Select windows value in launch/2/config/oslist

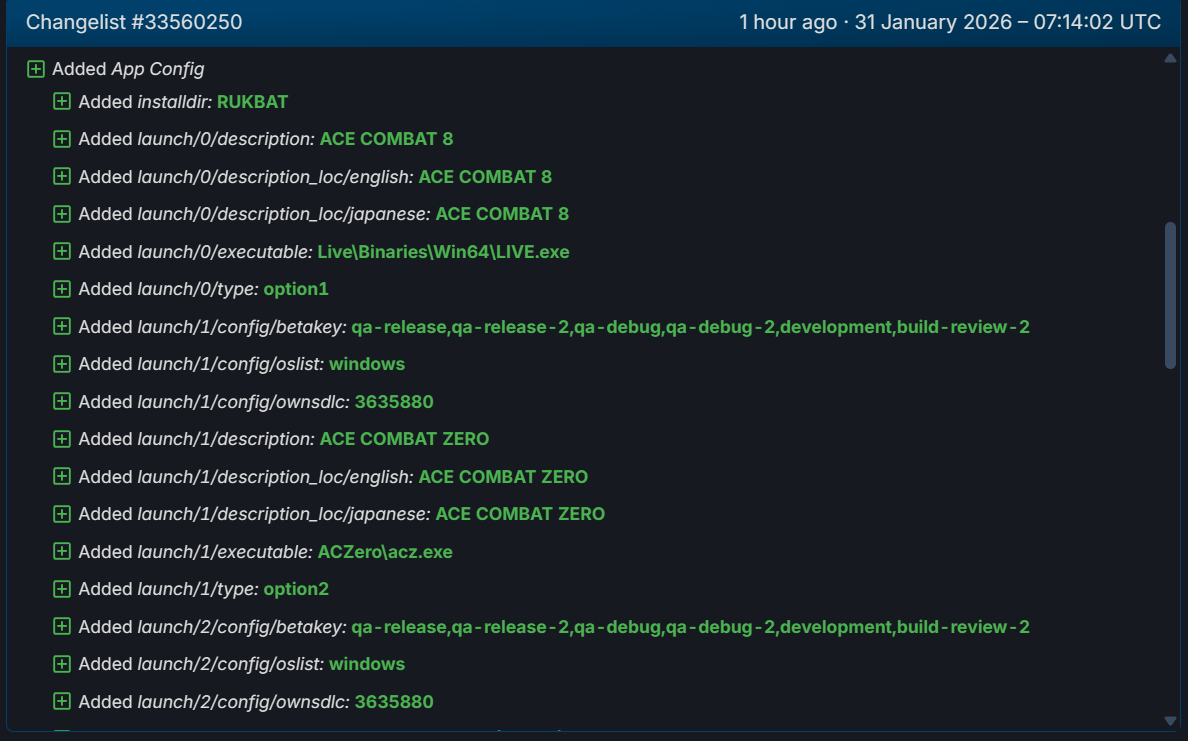367,664
